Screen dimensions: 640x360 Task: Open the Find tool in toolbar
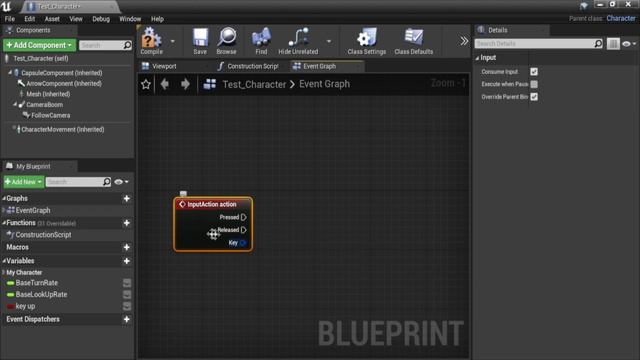(261, 41)
